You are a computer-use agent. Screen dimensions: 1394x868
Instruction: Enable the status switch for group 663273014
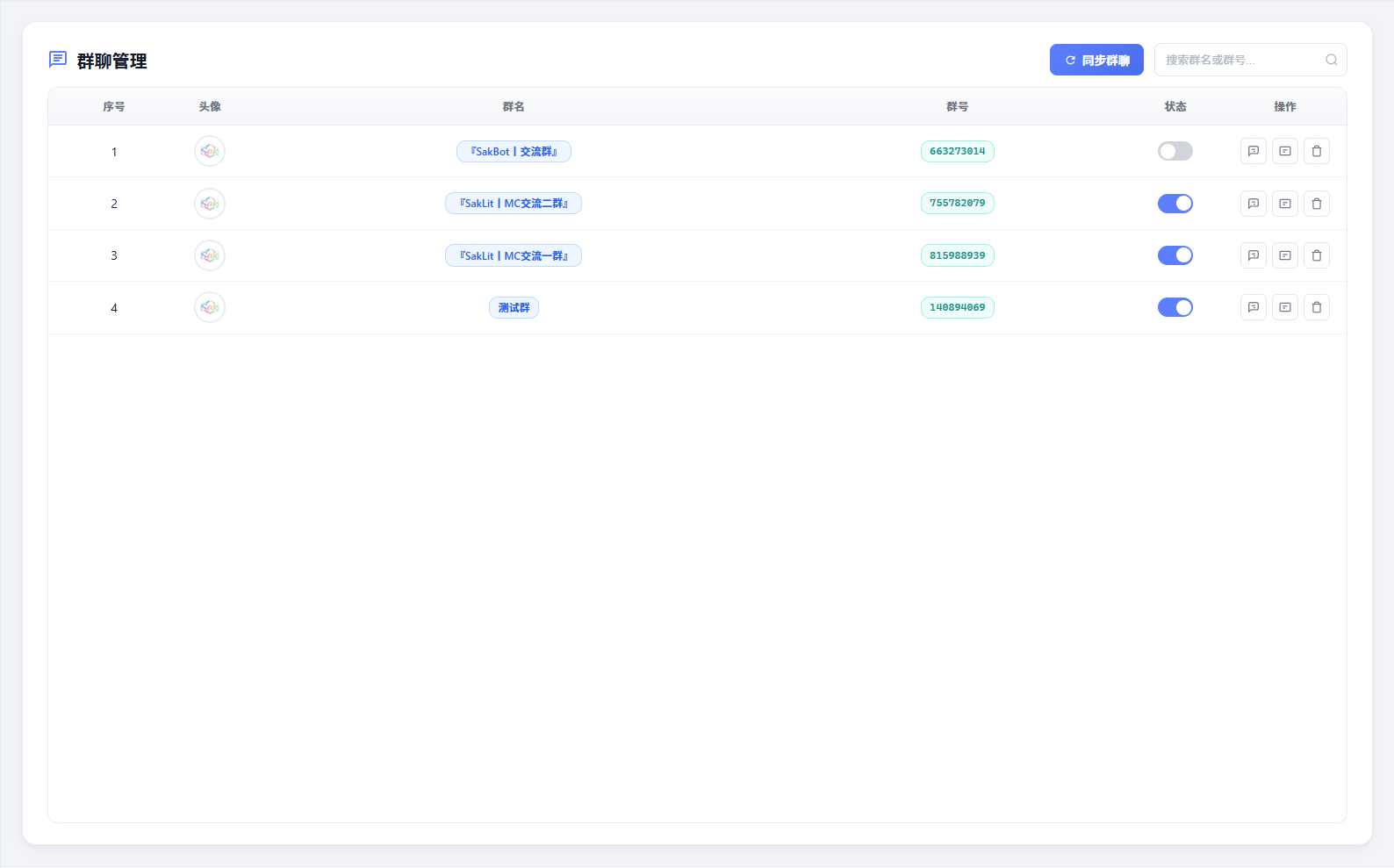pyautogui.click(x=1175, y=151)
